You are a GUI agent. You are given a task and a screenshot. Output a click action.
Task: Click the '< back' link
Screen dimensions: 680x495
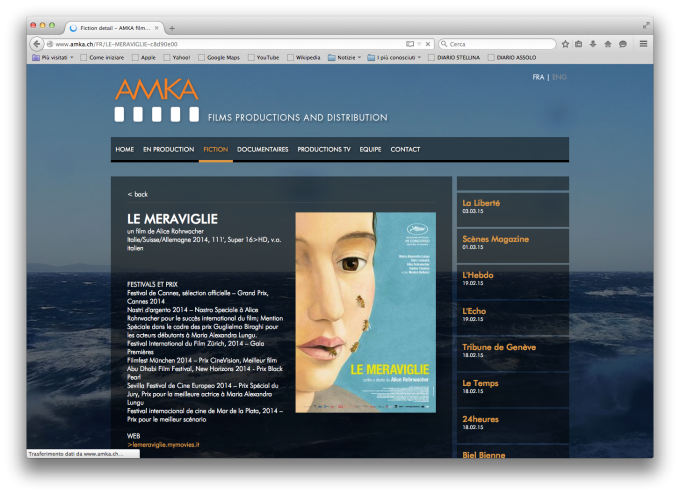click(x=137, y=194)
